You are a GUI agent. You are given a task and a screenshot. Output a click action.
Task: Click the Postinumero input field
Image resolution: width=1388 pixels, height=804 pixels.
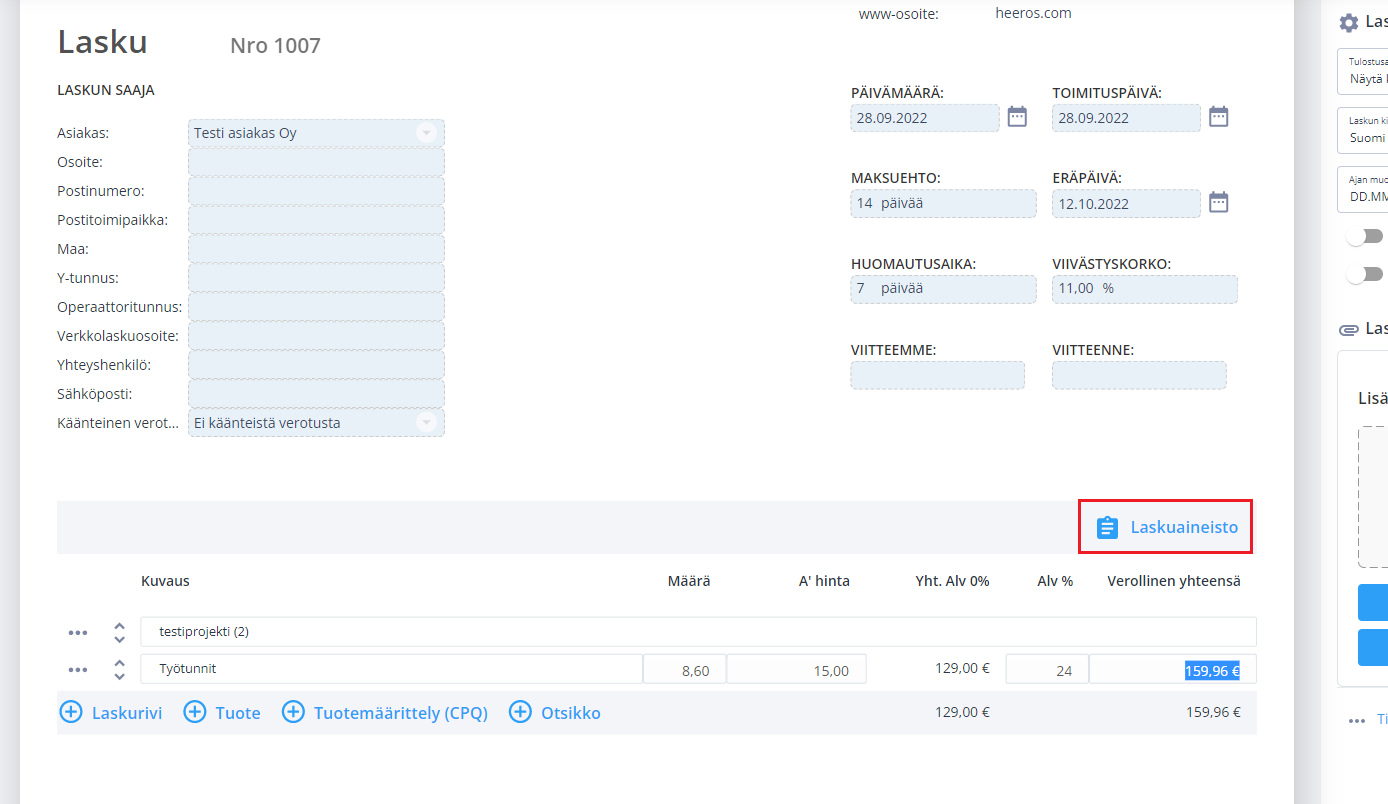316,191
